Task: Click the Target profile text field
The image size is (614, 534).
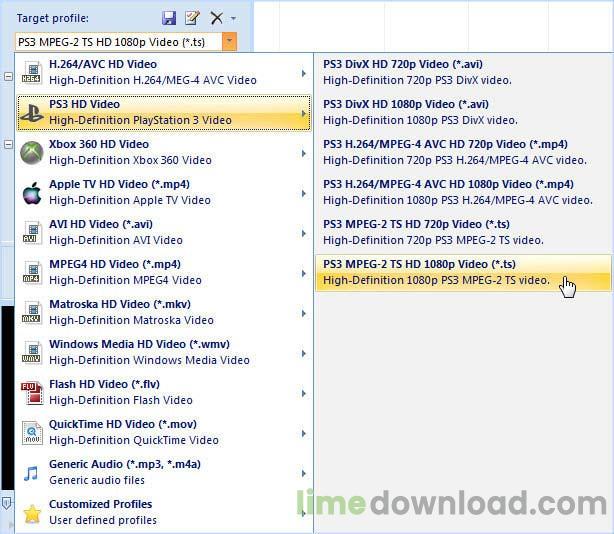Action: 119,42
